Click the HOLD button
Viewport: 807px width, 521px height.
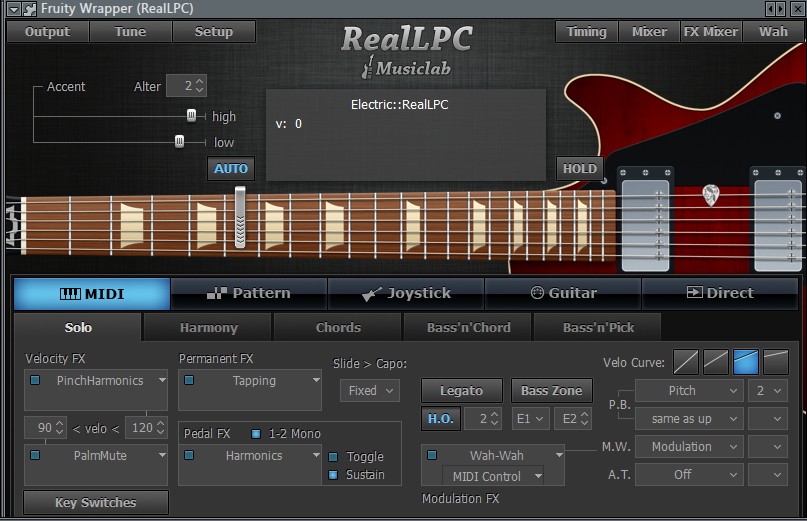[x=580, y=168]
